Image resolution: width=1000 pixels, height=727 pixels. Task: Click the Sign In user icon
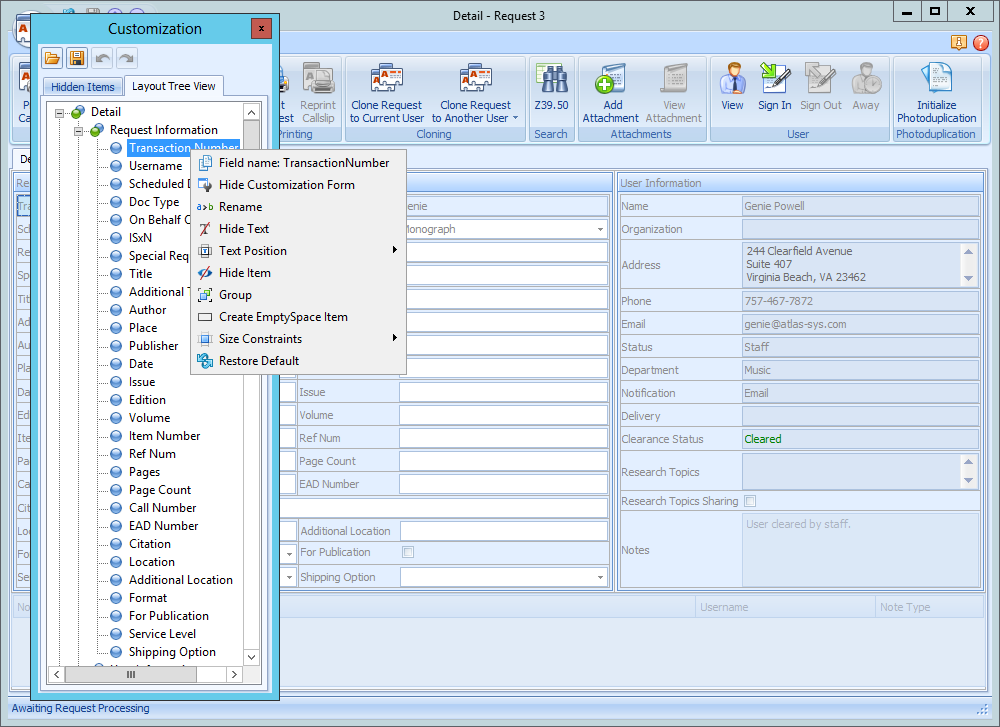tap(774, 80)
